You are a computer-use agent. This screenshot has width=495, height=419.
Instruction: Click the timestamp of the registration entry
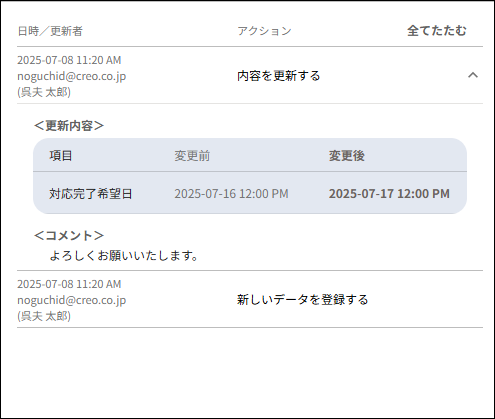(69, 284)
